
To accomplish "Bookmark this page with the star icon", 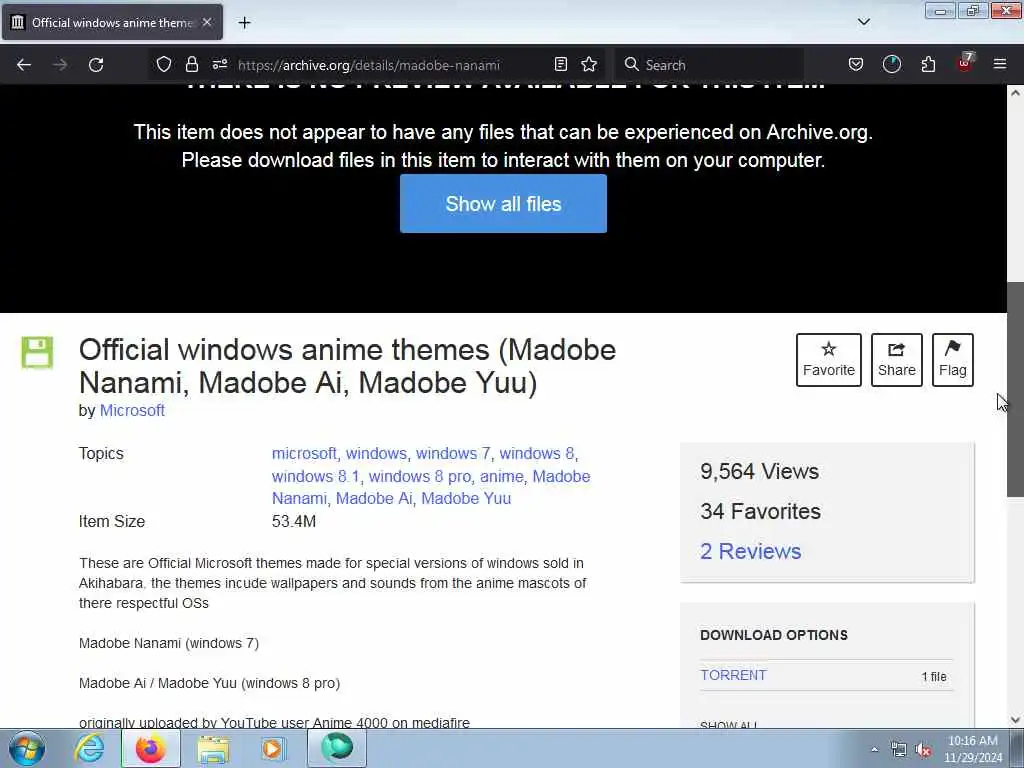I will pyautogui.click(x=589, y=64).
